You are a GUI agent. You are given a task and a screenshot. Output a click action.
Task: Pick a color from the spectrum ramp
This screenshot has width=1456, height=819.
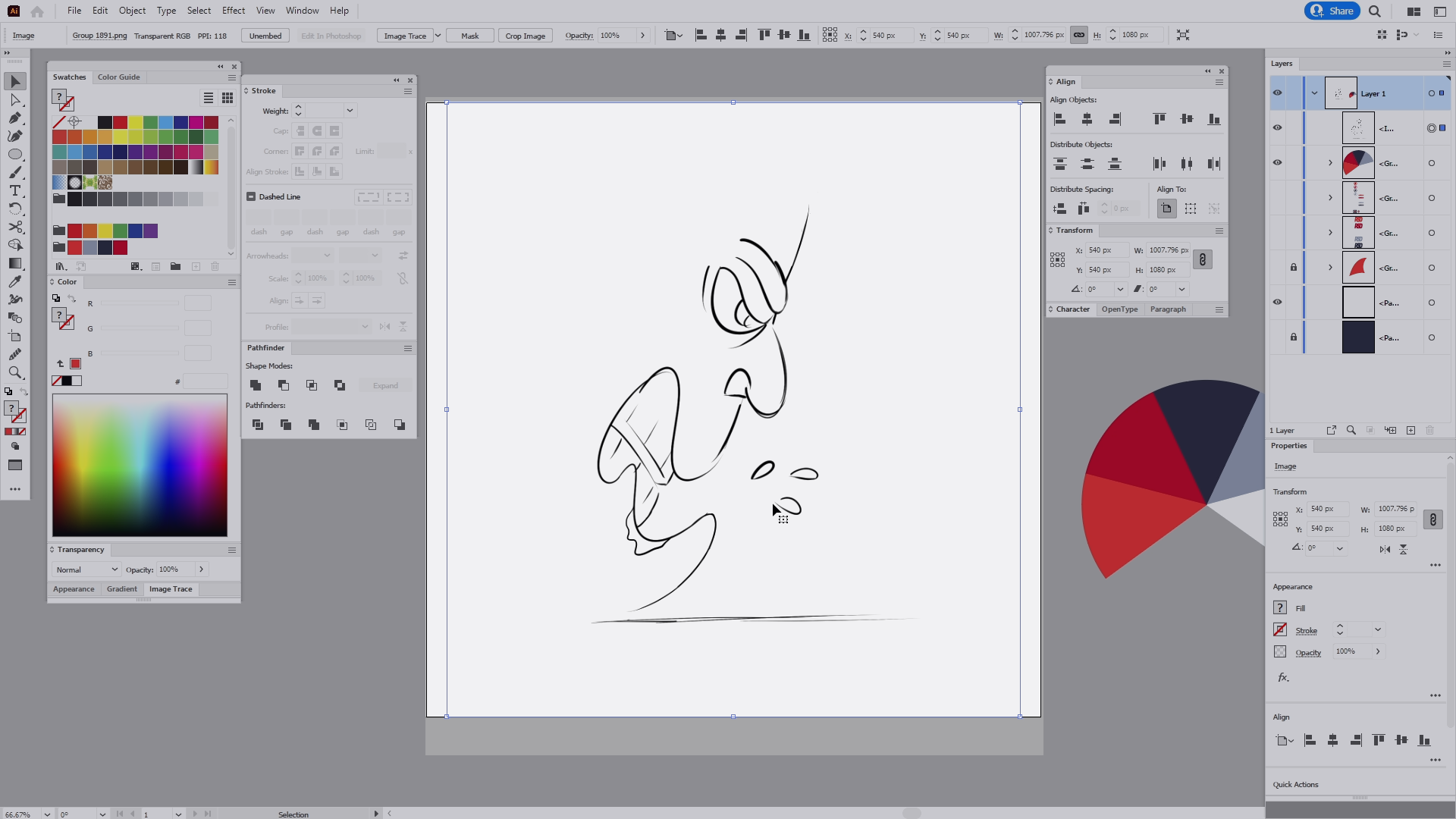[140, 465]
